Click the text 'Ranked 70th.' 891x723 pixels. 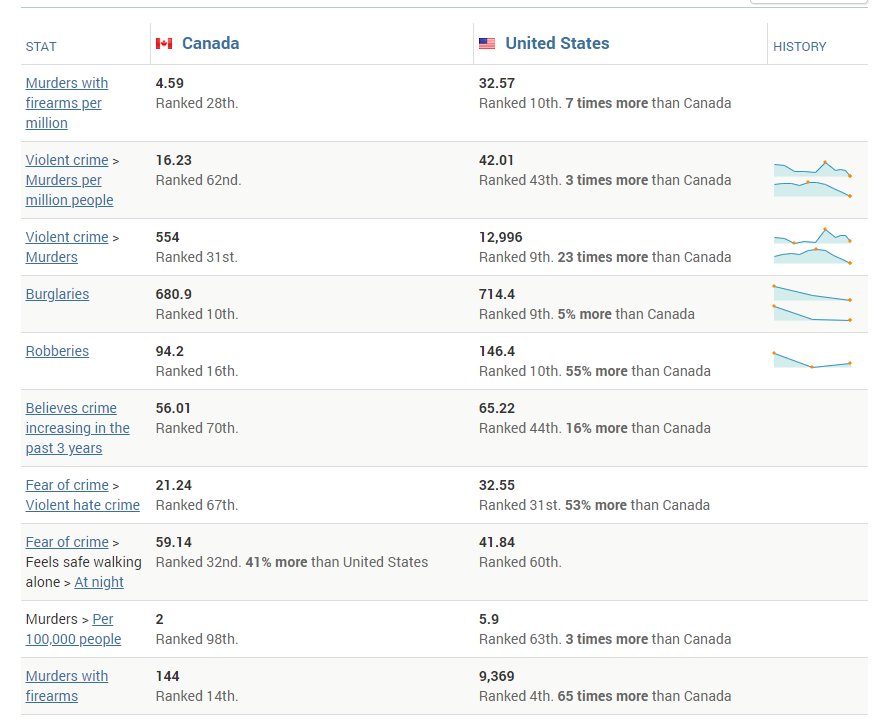coord(197,428)
